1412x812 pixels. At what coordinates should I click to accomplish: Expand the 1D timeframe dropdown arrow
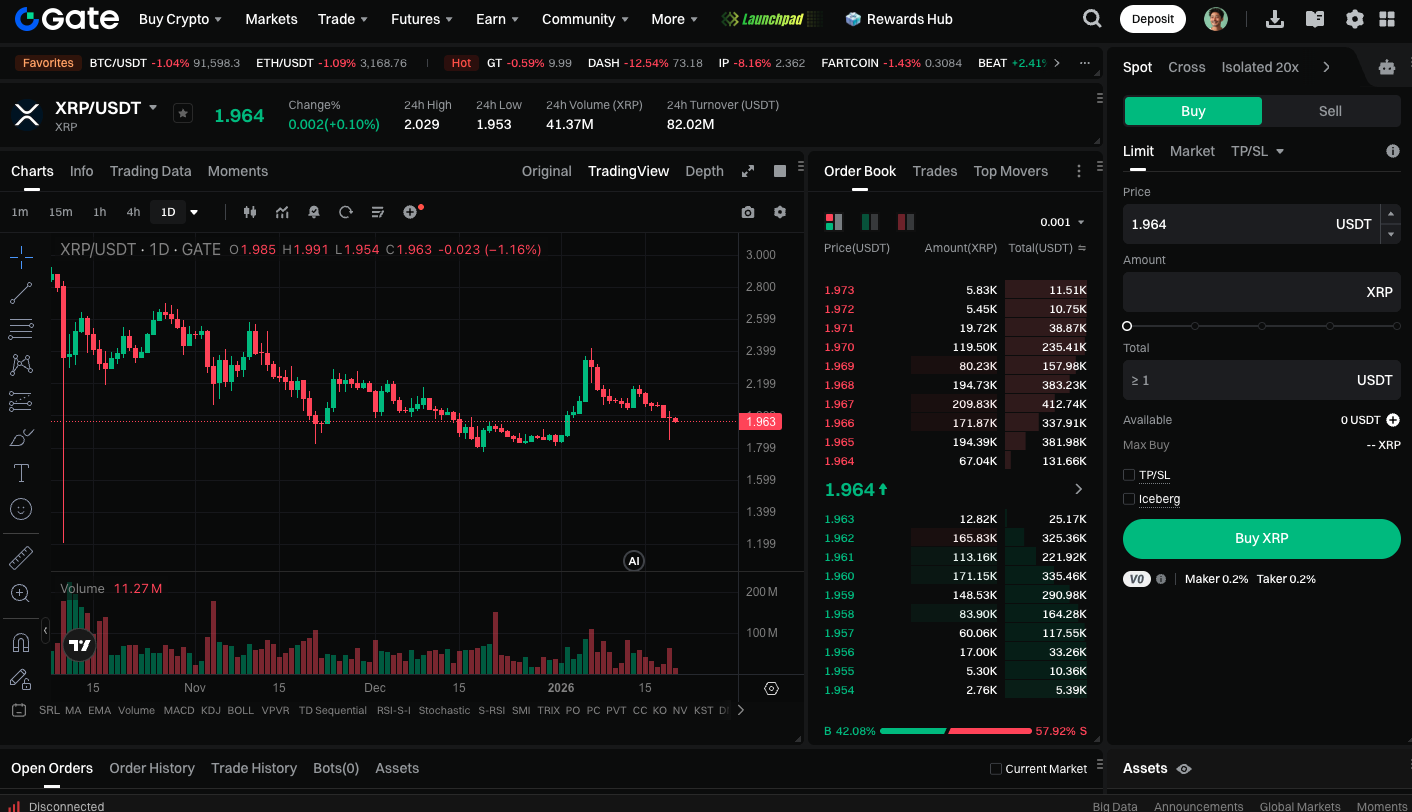coord(194,212)
